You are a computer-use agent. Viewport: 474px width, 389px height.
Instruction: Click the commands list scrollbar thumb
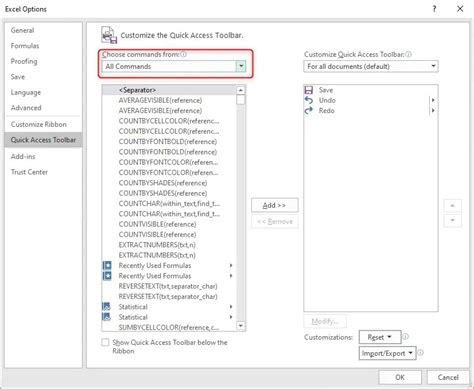[x=240, y=100]
